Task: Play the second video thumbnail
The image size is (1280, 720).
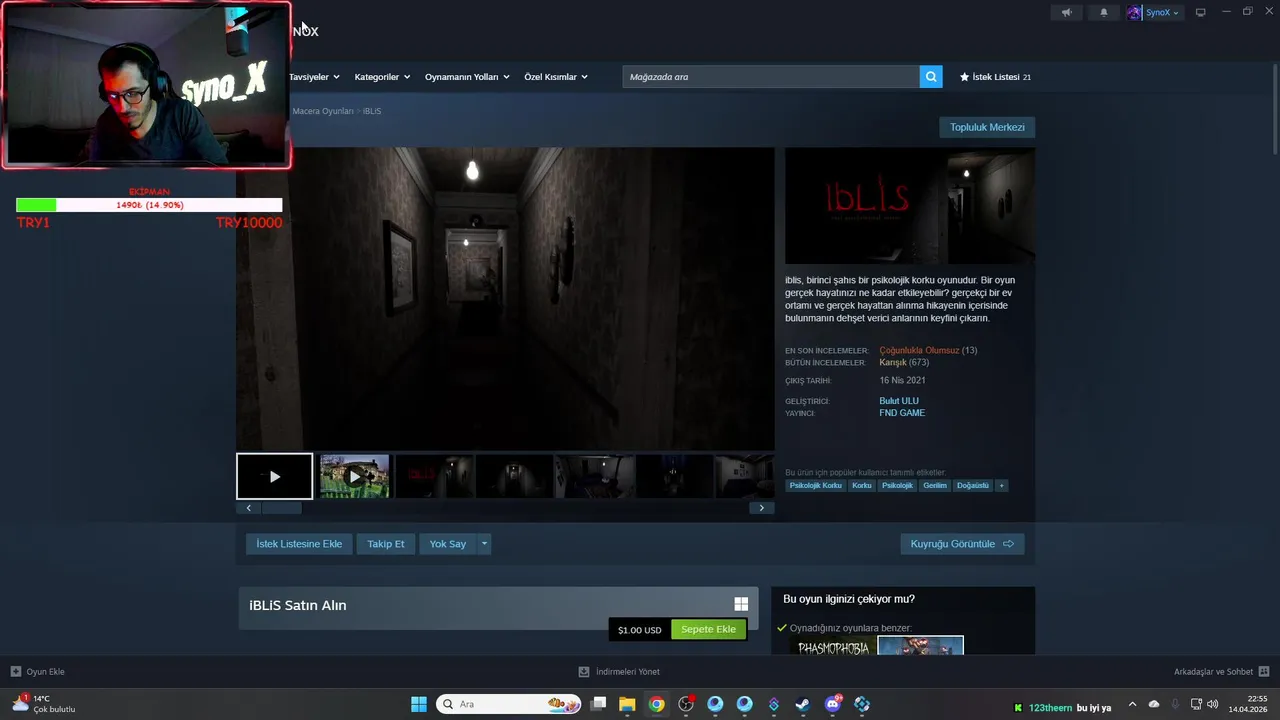Action: tap(354, 476)
